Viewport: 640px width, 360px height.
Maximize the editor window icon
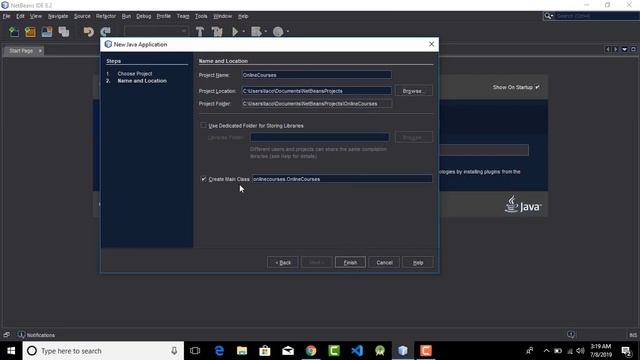point(633,49)
